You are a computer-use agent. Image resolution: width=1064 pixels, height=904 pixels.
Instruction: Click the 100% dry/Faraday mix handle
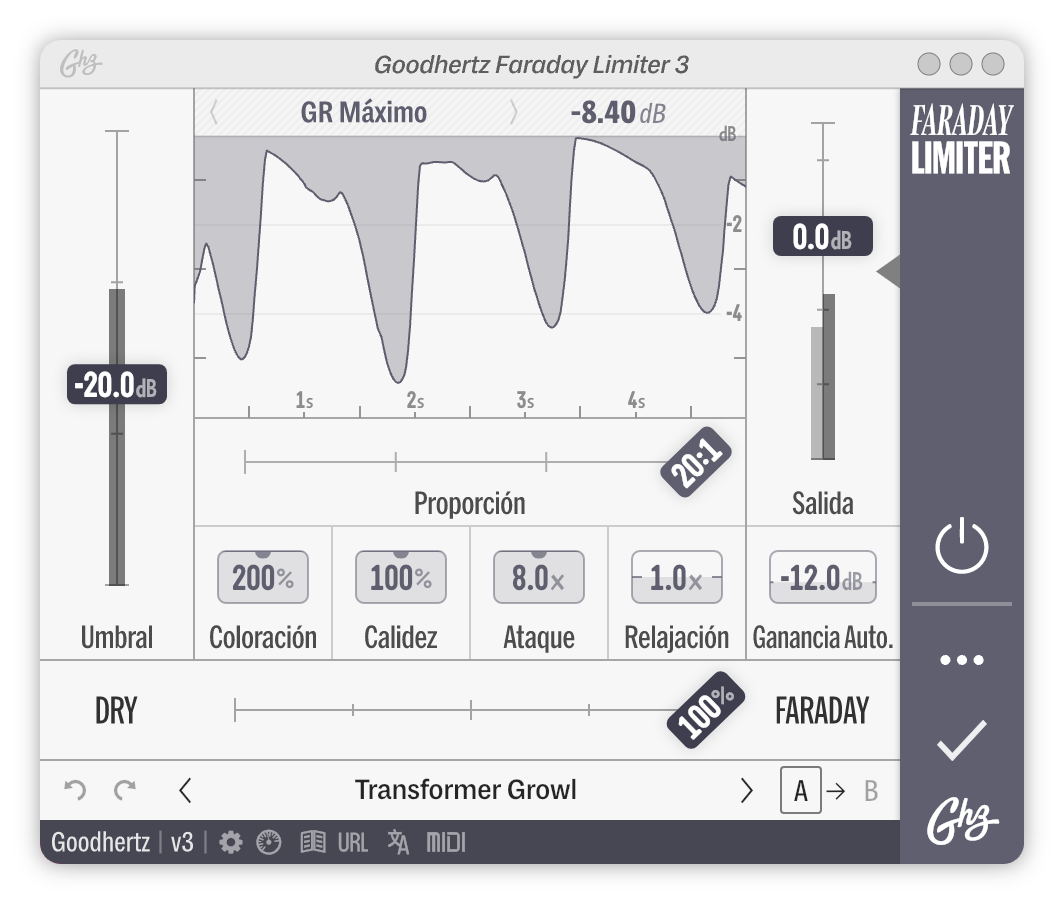[706, 710]
